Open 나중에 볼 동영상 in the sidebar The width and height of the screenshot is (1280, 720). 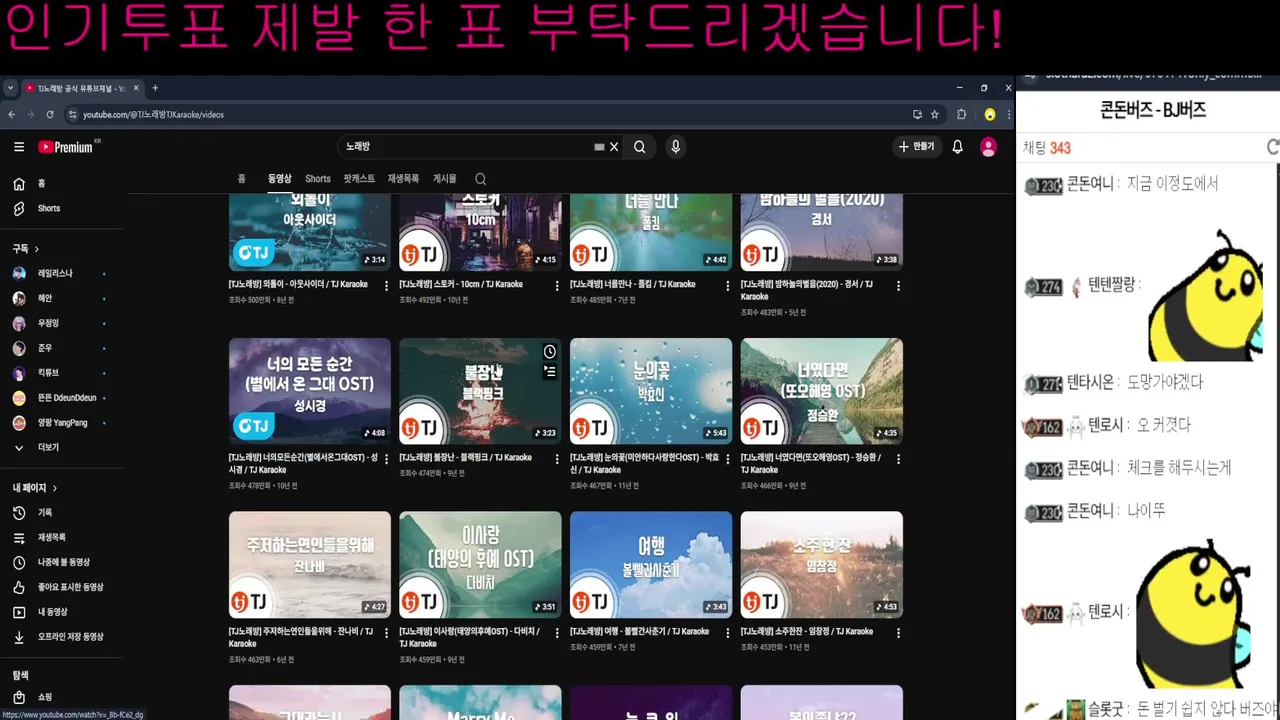coord(61,562)
